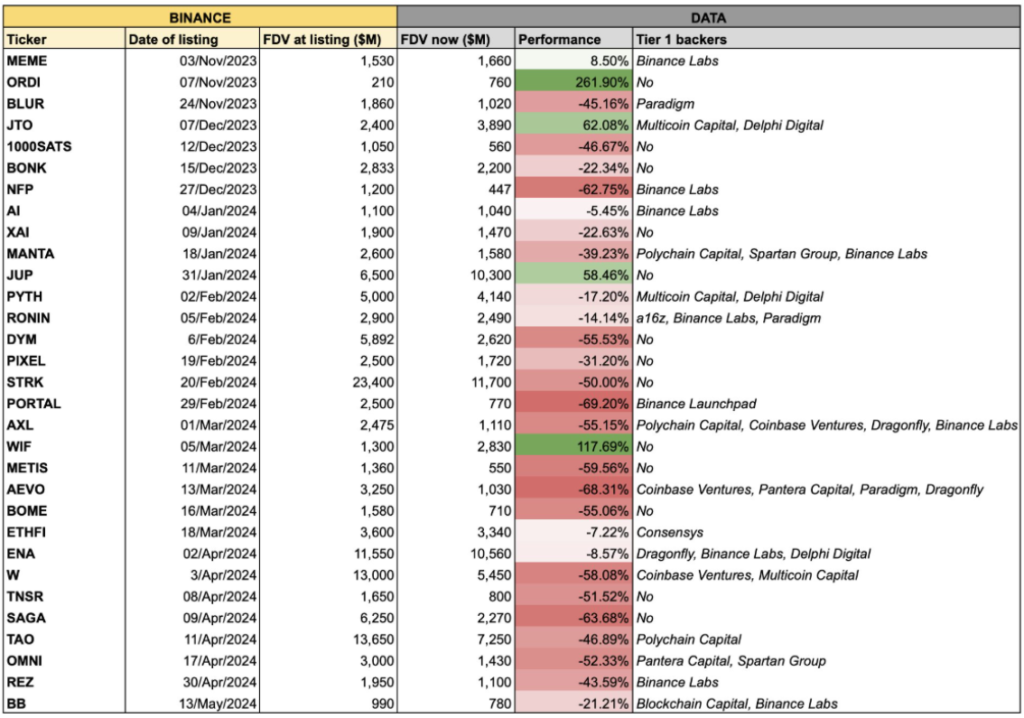Select the FDV now ($M) column header
Image resolution: width=1024 pixels, height=718 pixels.
click(455, 39)
